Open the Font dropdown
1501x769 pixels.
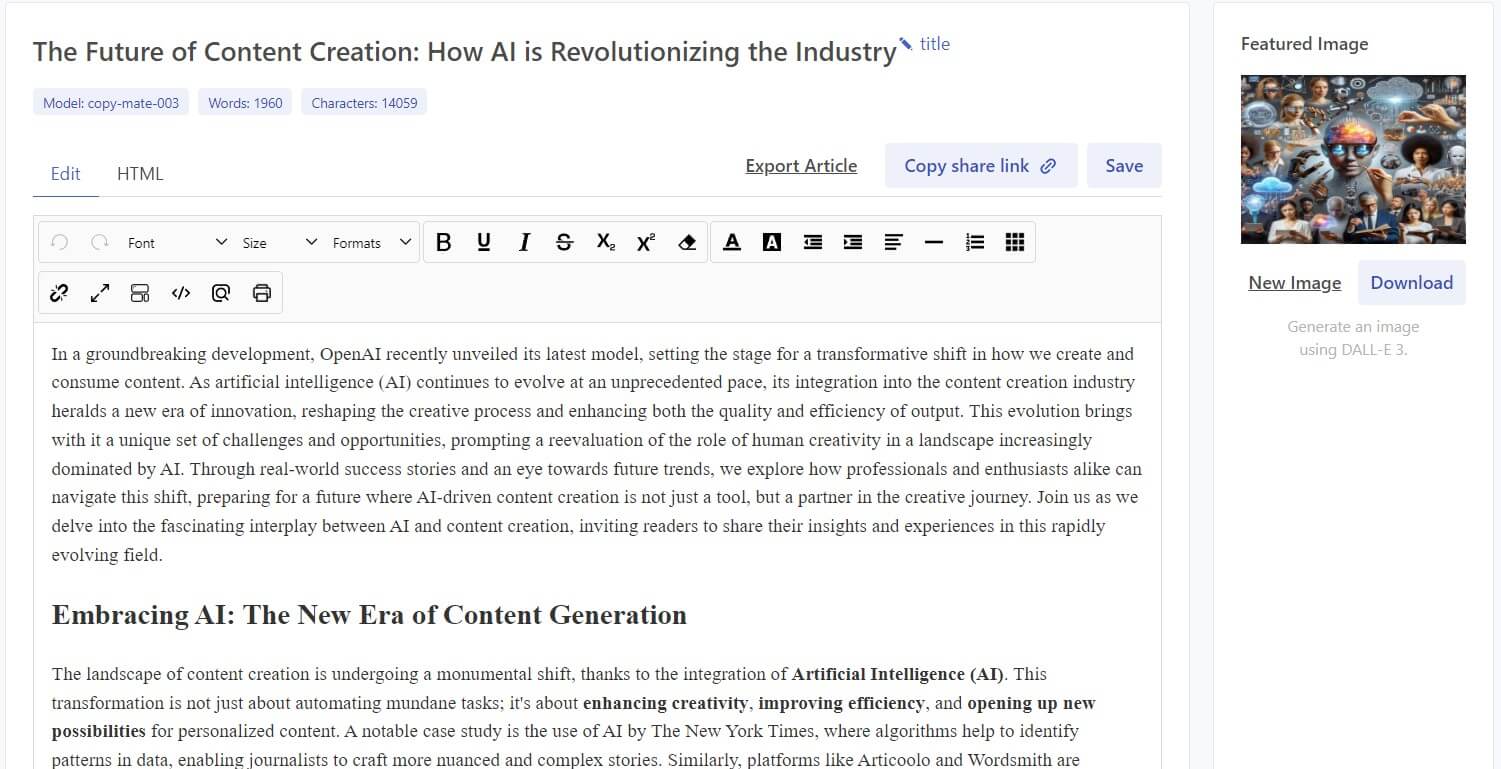coord(177,242)
